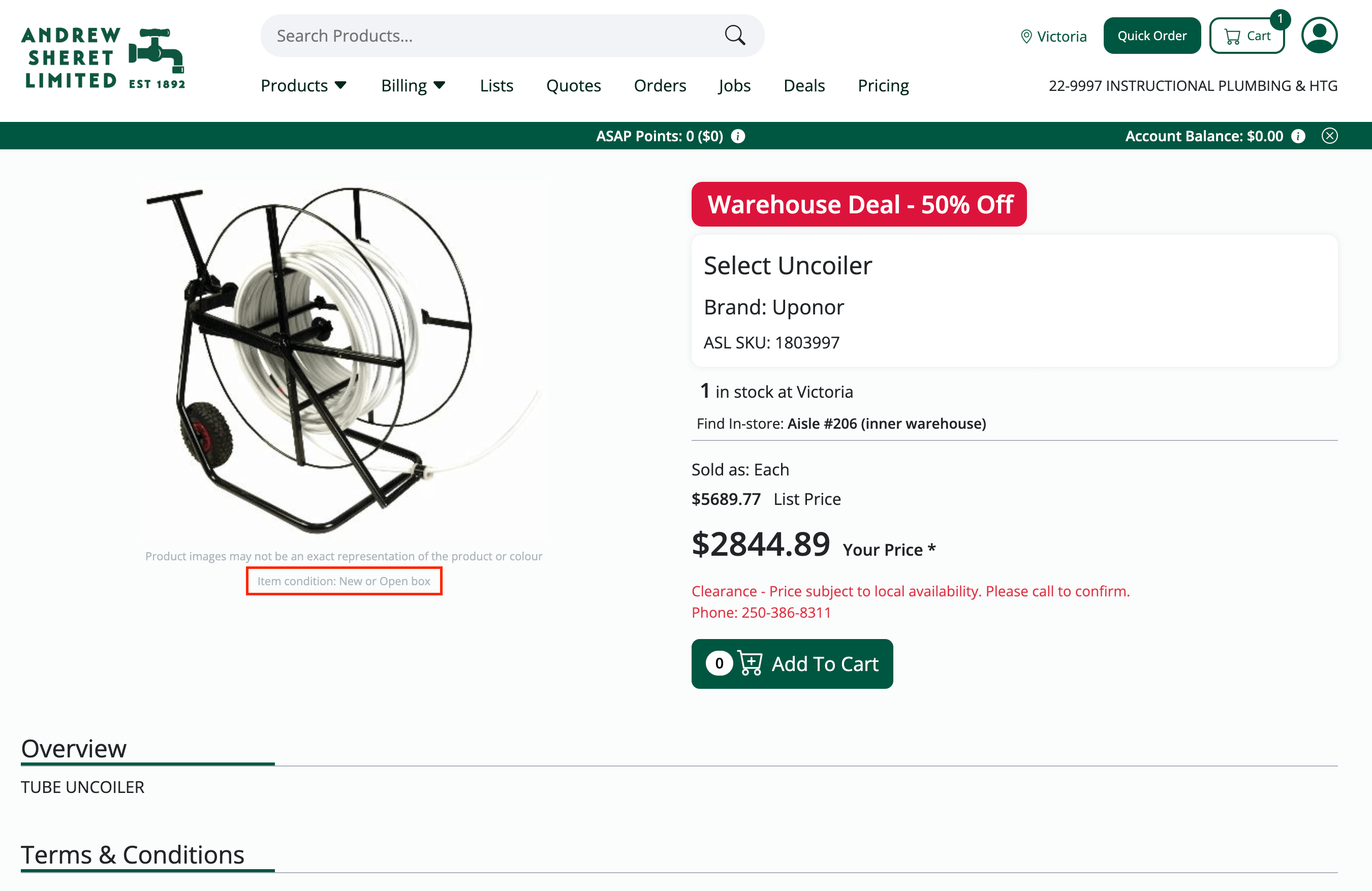Screen dimensions: 1372x891
Task: Expand the Products dropdown menu
Action: click(x=304, y=85)
